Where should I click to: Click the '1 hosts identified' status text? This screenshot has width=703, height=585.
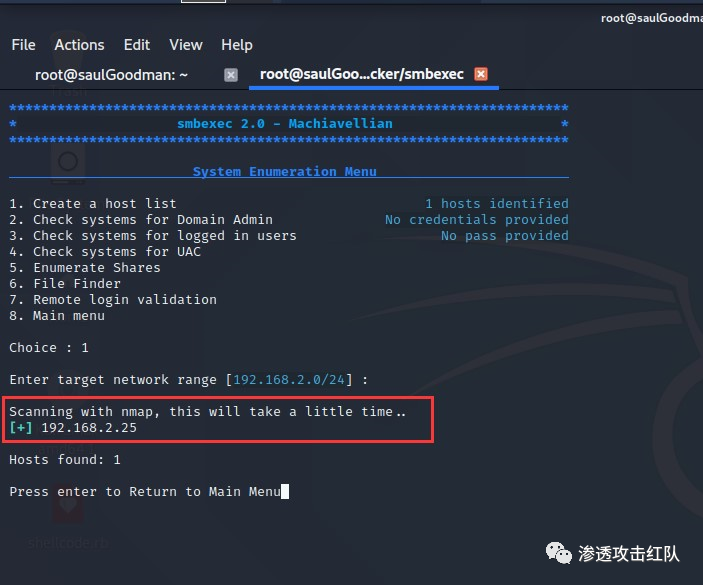[x=496, y=204]
